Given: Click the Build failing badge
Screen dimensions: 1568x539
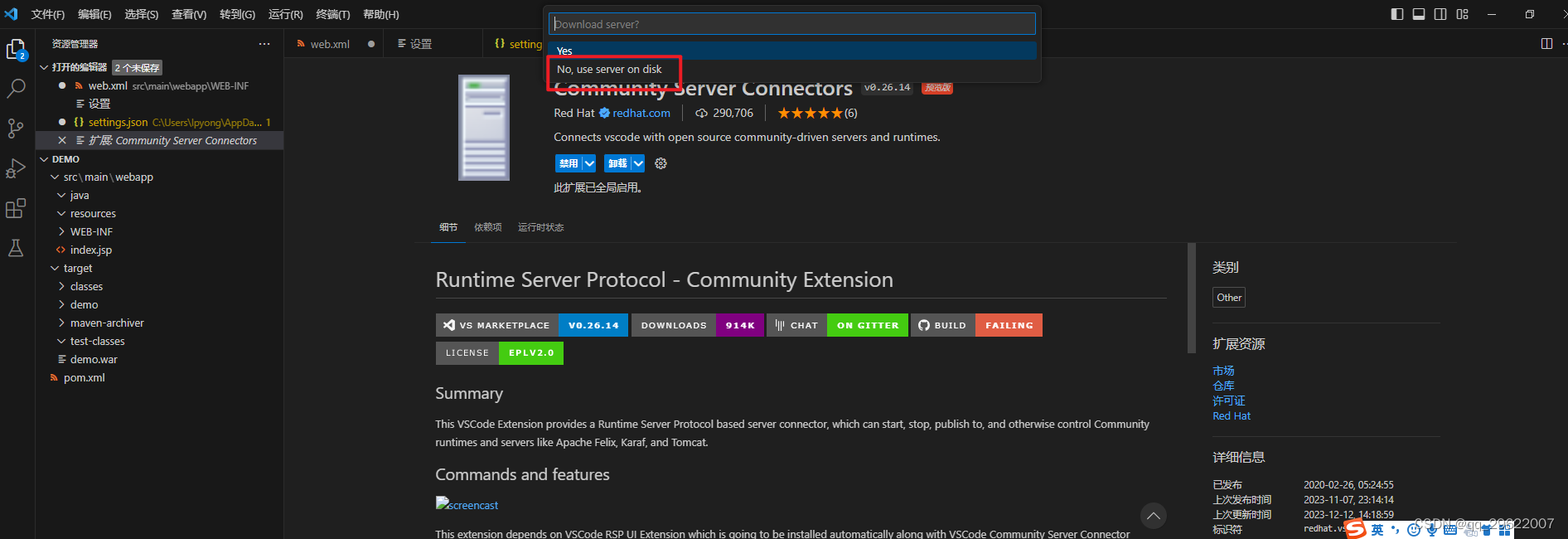Looking at the screenshot, I should tap(977, 325).
